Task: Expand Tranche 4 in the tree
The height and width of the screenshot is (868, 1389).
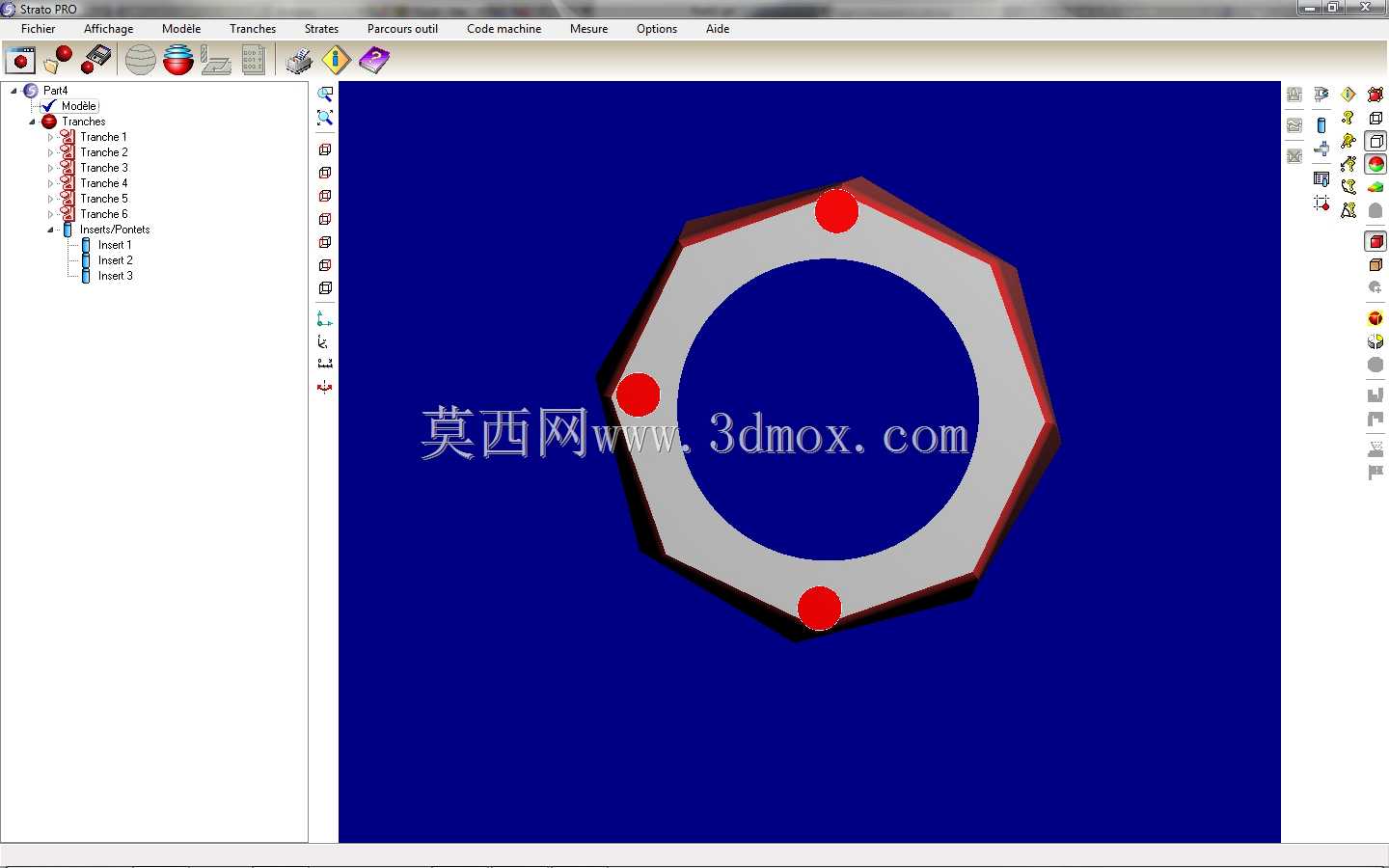Action: 51,183
